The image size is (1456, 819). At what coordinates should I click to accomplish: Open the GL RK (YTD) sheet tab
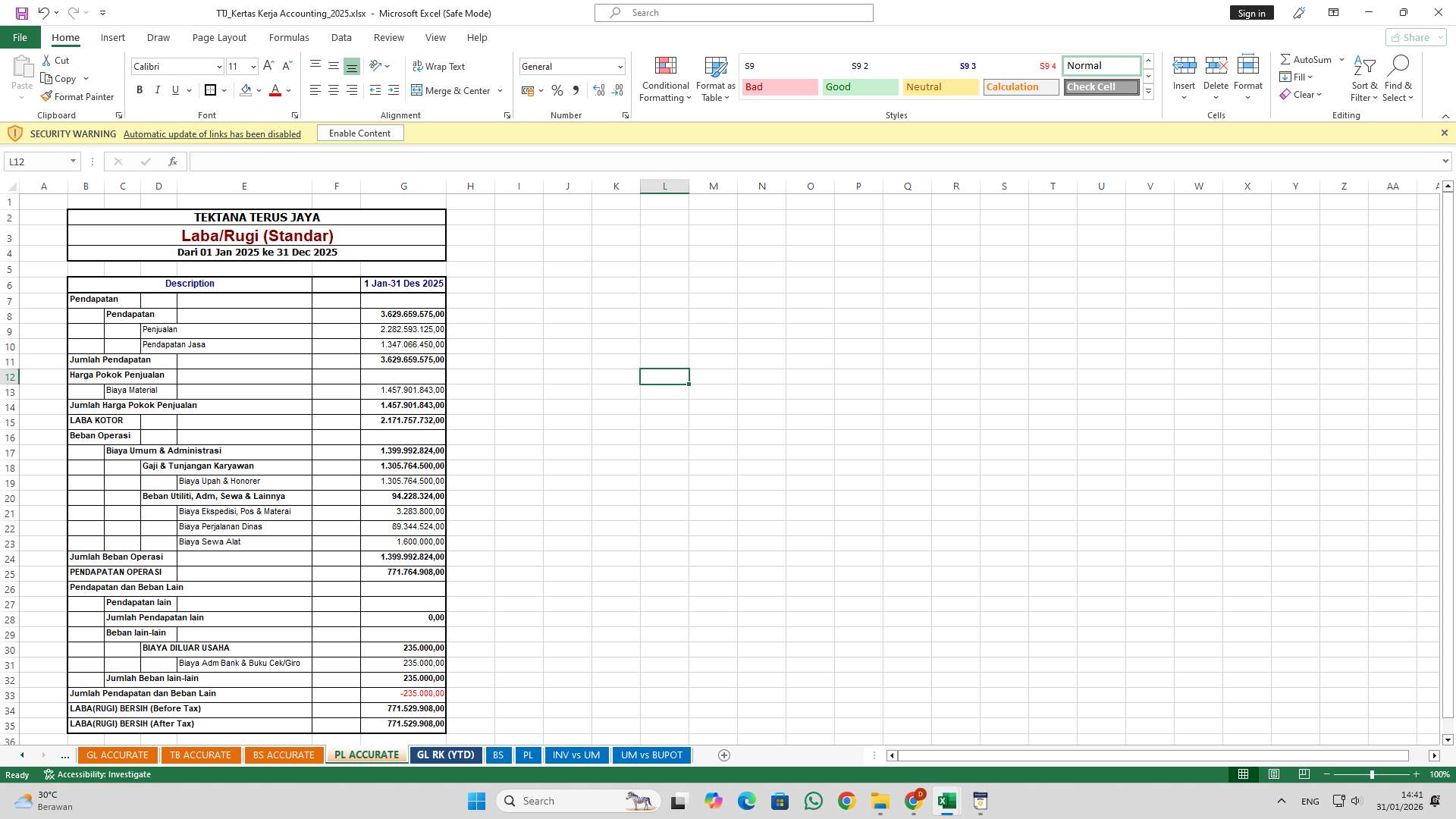[445, 755]
